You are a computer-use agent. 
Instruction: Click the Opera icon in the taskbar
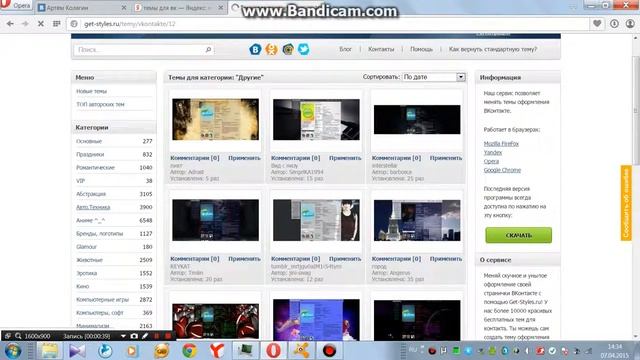(273, 351)
